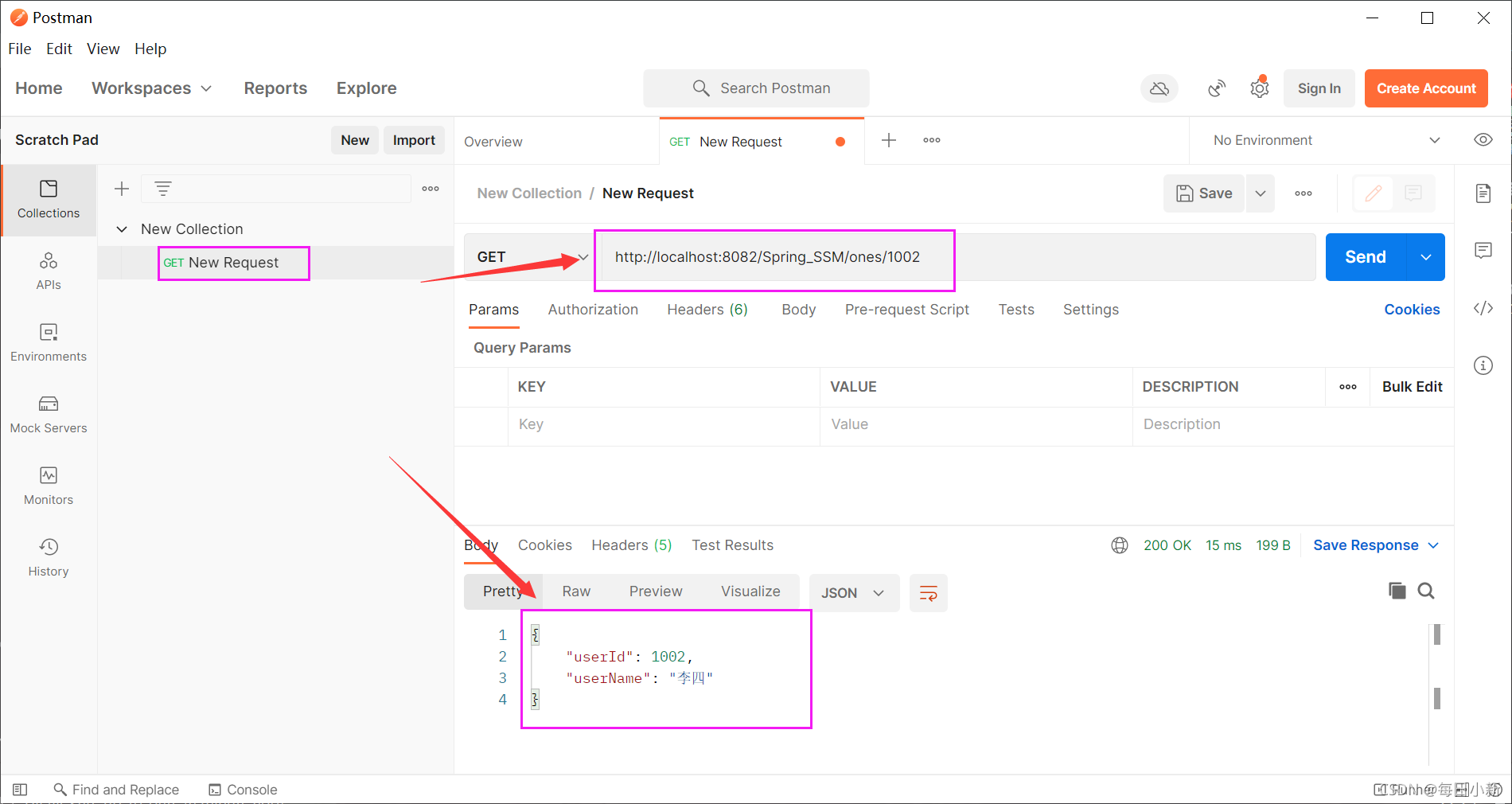Viewport: 1512px width, 804px height.
Task: Open the Environments sidebar panel
Action: [49, 343]
